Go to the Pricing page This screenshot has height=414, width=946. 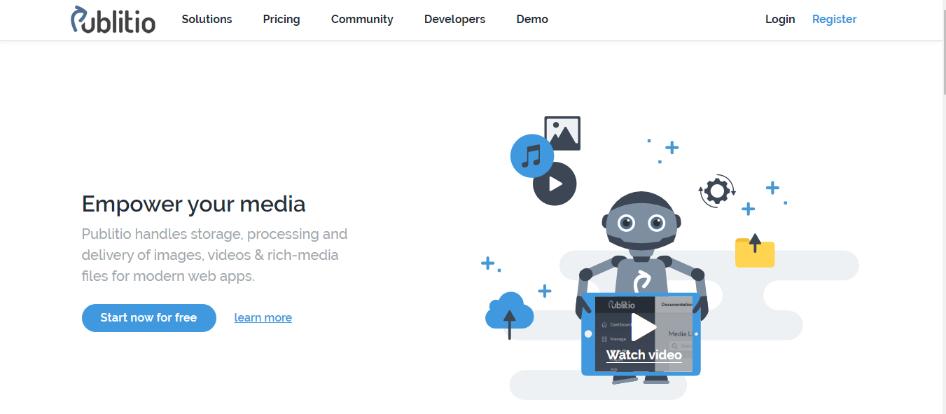pyautogui.click(x=281, y=19)
